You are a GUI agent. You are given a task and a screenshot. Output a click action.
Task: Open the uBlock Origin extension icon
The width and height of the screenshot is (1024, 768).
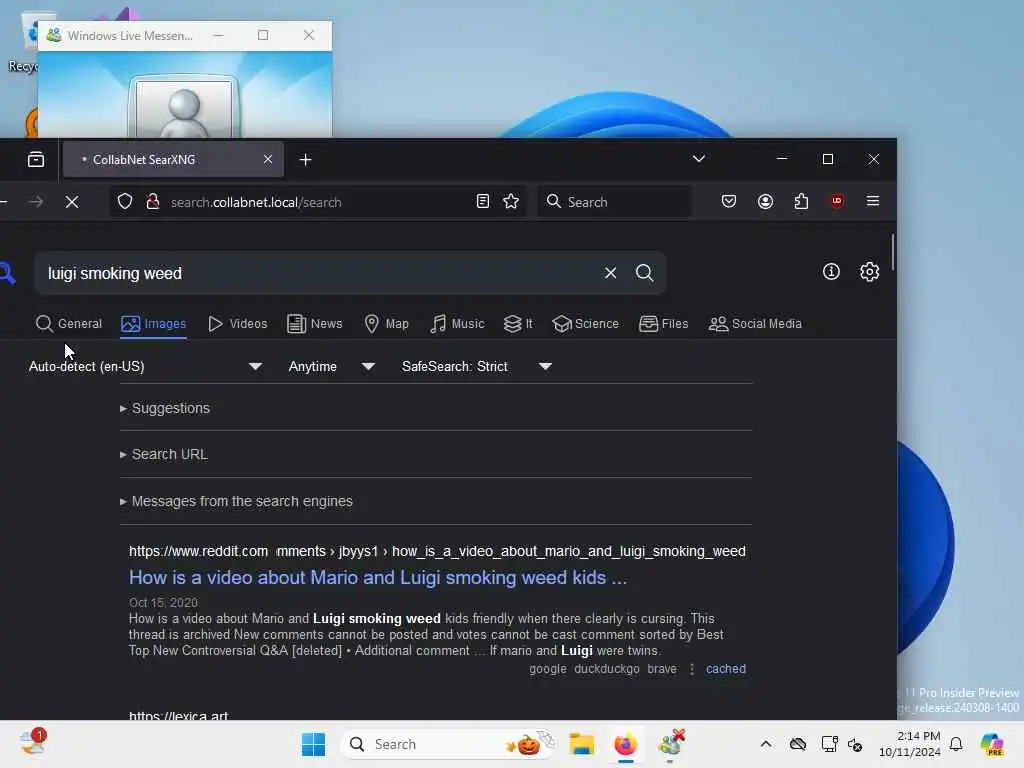pos(837,201)
